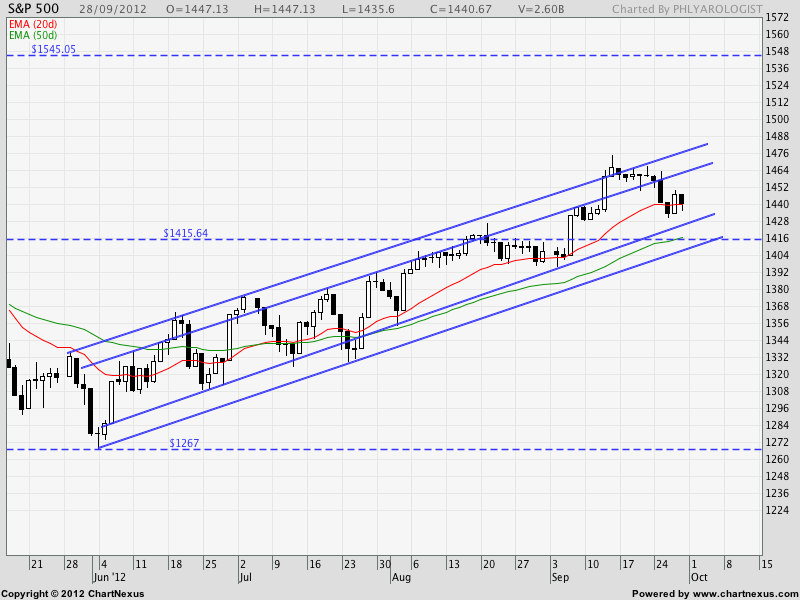Select the EMA (50d) legend label
The width and height of the screenshot is (800, 600).
33,35
